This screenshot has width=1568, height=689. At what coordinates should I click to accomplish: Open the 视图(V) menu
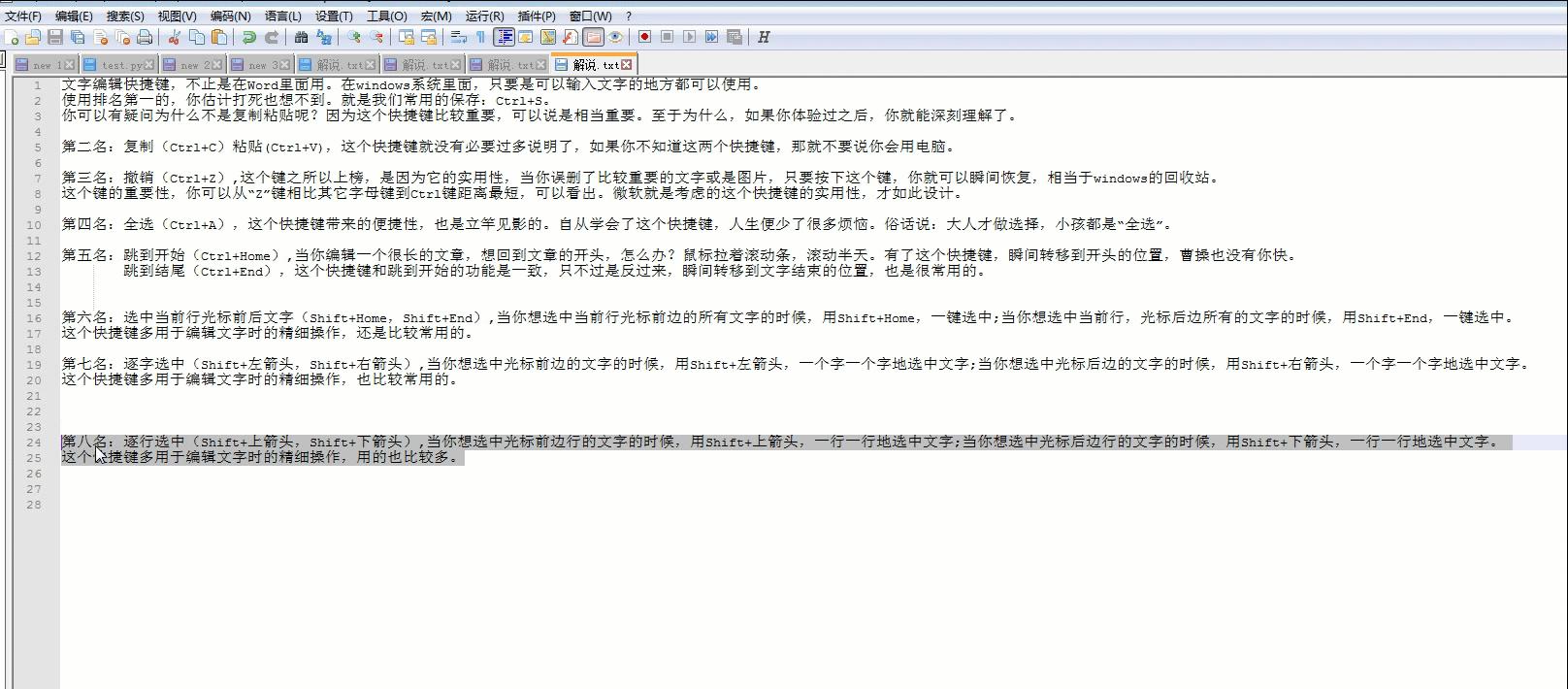(x=178, y=16)
